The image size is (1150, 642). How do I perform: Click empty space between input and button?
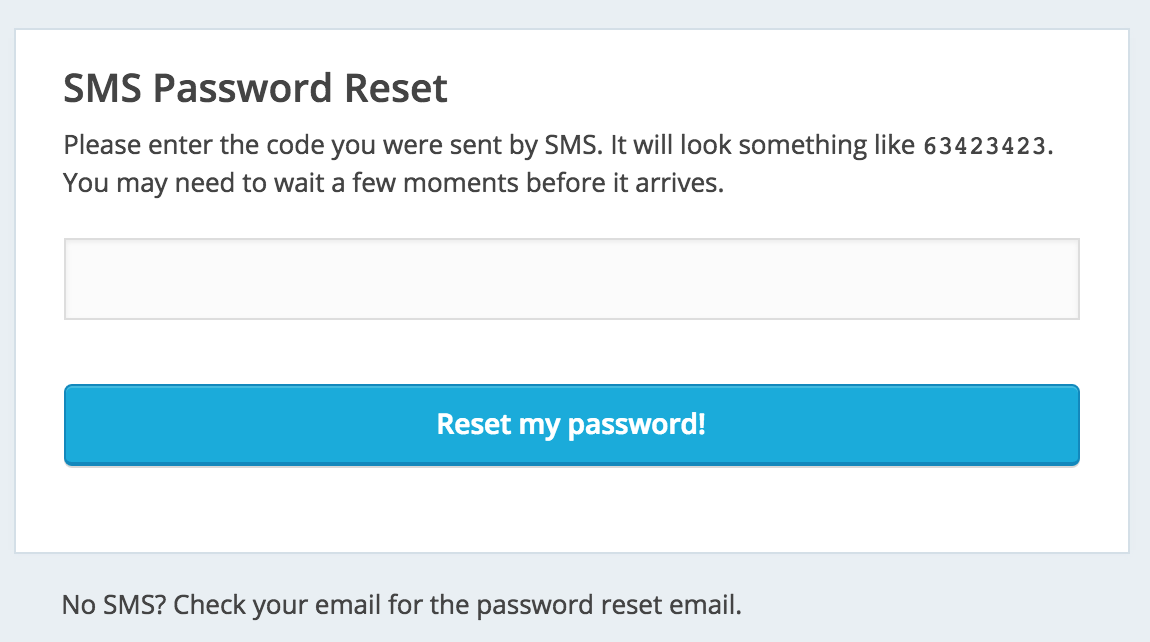(571, 351)
